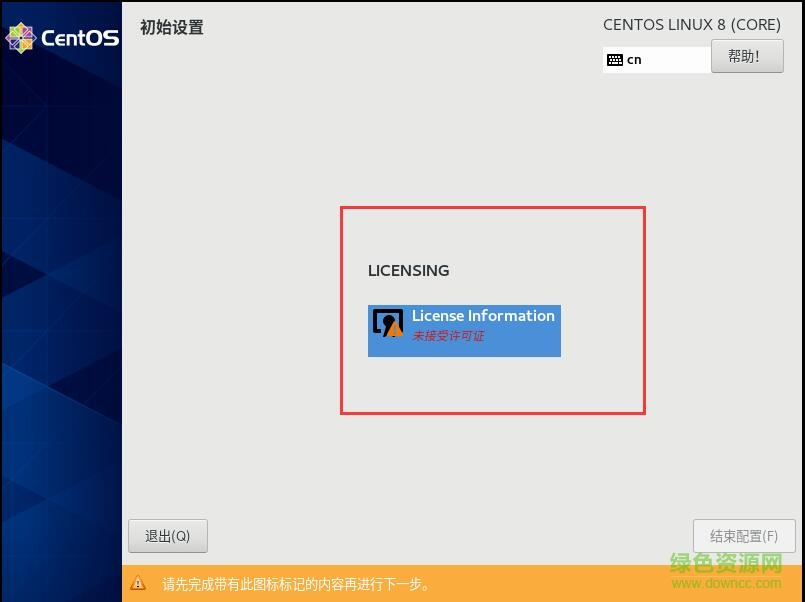
Task: Open License Information title text
Action: click(483, 316)
